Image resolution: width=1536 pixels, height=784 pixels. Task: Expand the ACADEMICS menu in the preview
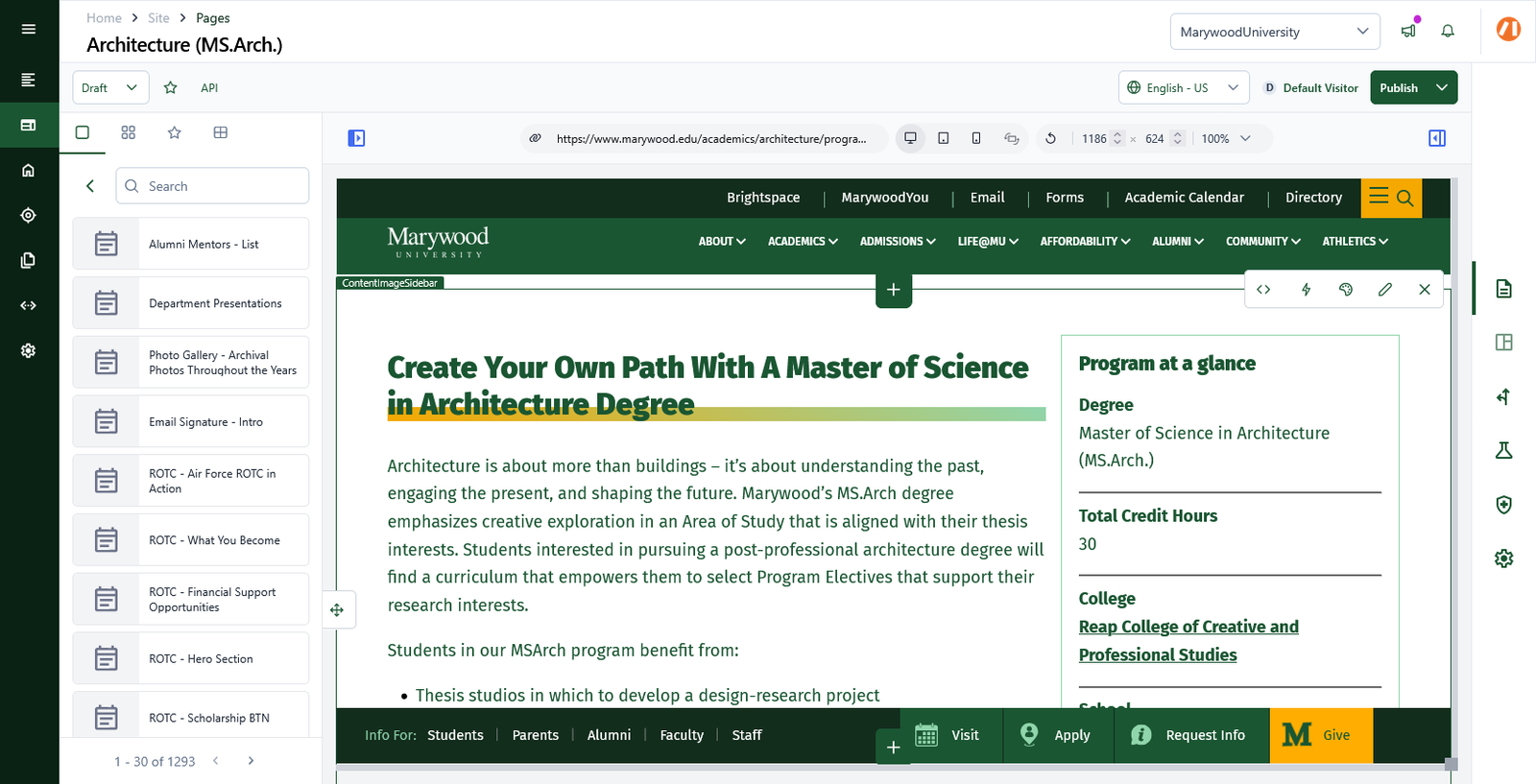tap(803, 242)
